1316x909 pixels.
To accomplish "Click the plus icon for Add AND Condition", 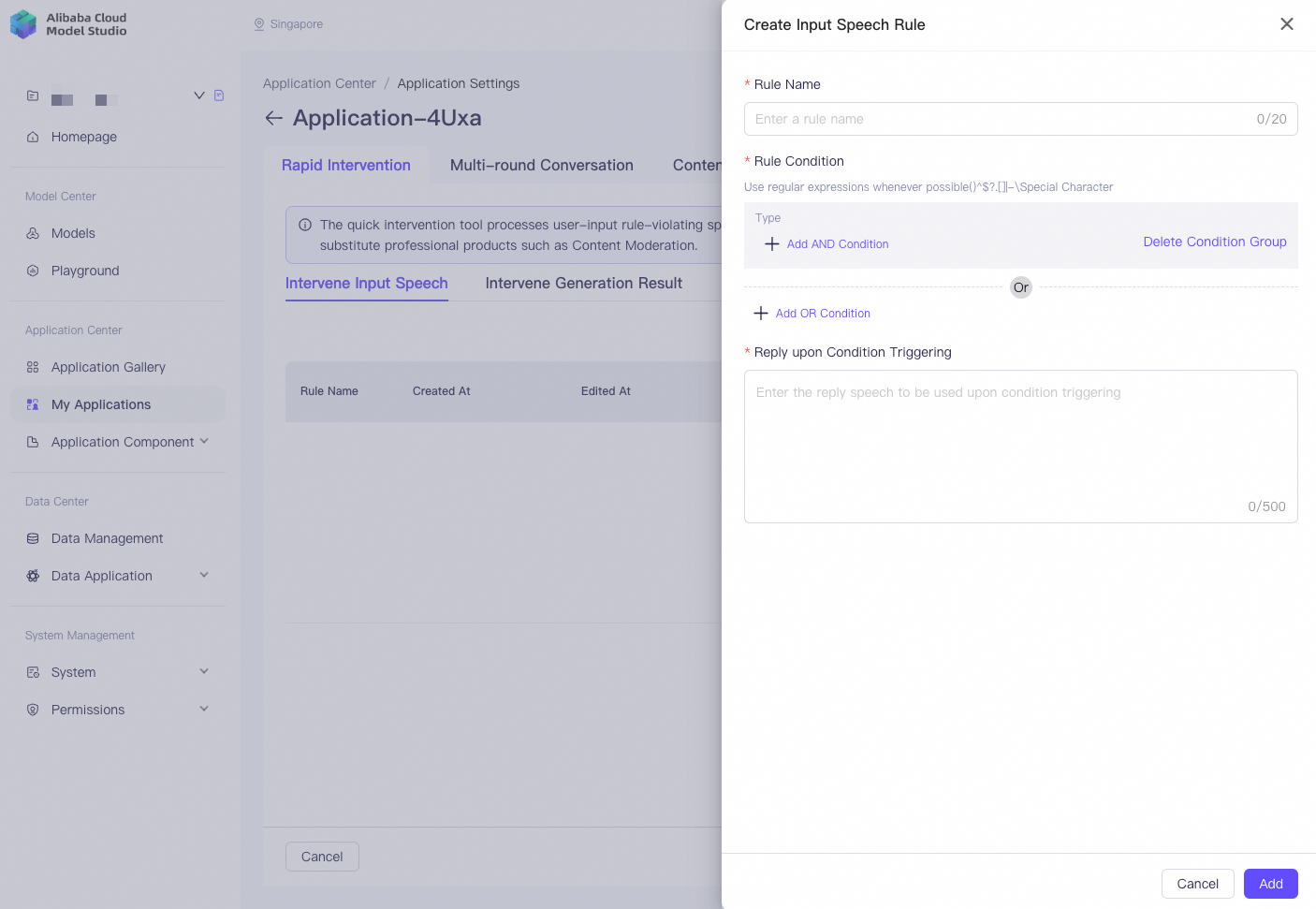I will point(772,243).
